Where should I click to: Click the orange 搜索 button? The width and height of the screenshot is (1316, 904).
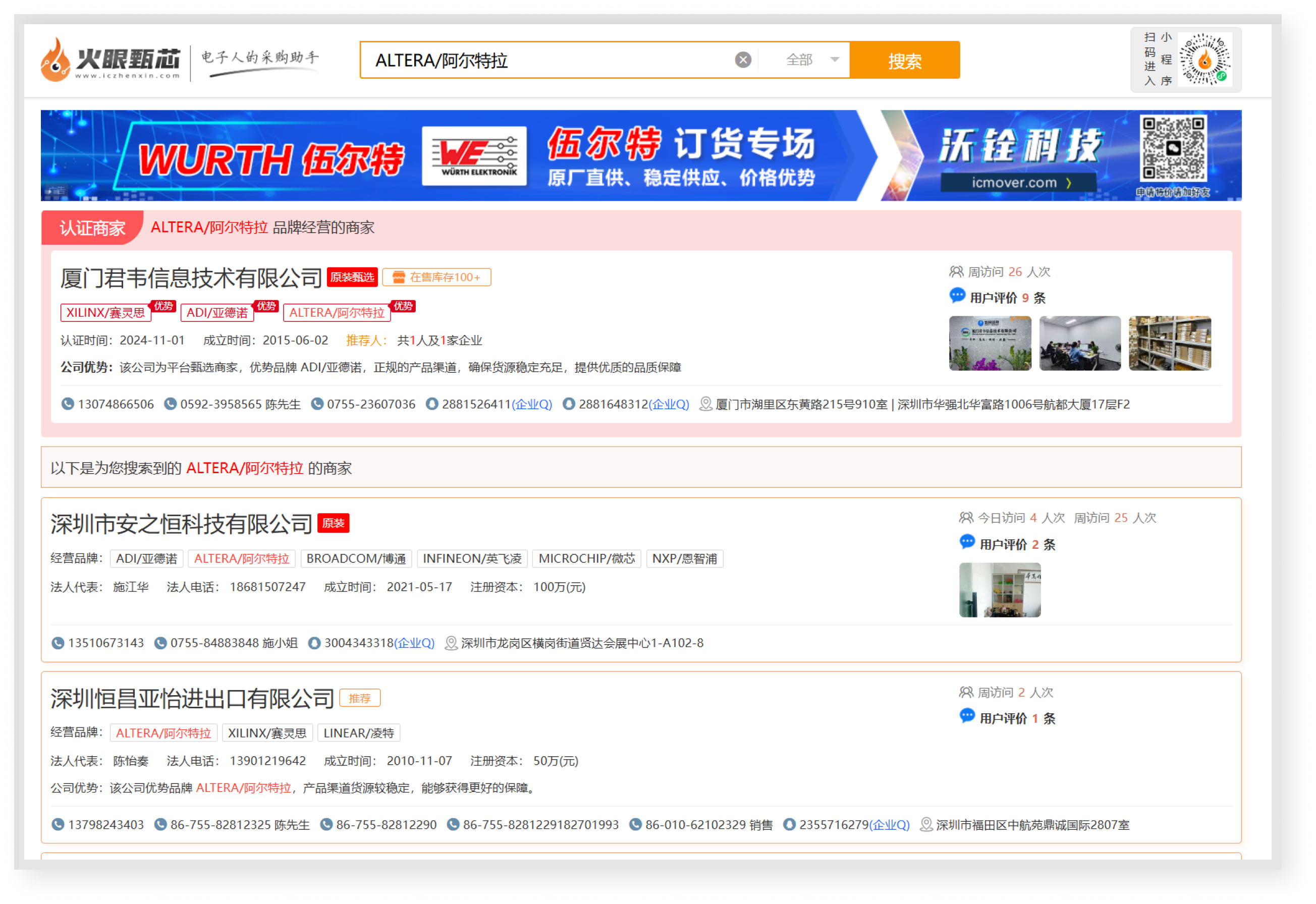point(904,60)
